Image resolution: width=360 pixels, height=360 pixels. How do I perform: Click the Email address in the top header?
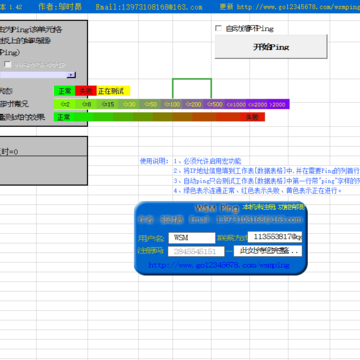point(149,7)
